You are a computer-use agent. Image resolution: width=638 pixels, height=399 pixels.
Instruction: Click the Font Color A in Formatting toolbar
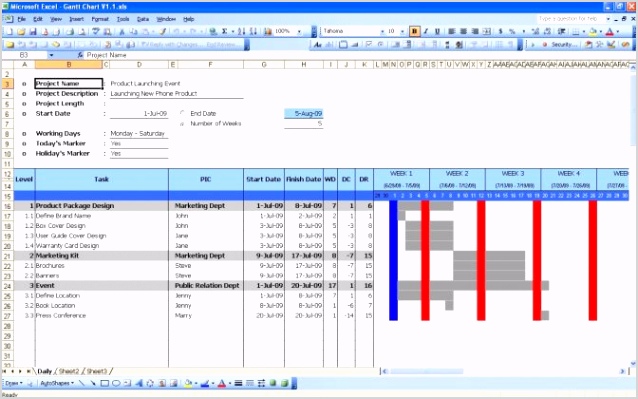pyautogui.click(x=610, y=31)
